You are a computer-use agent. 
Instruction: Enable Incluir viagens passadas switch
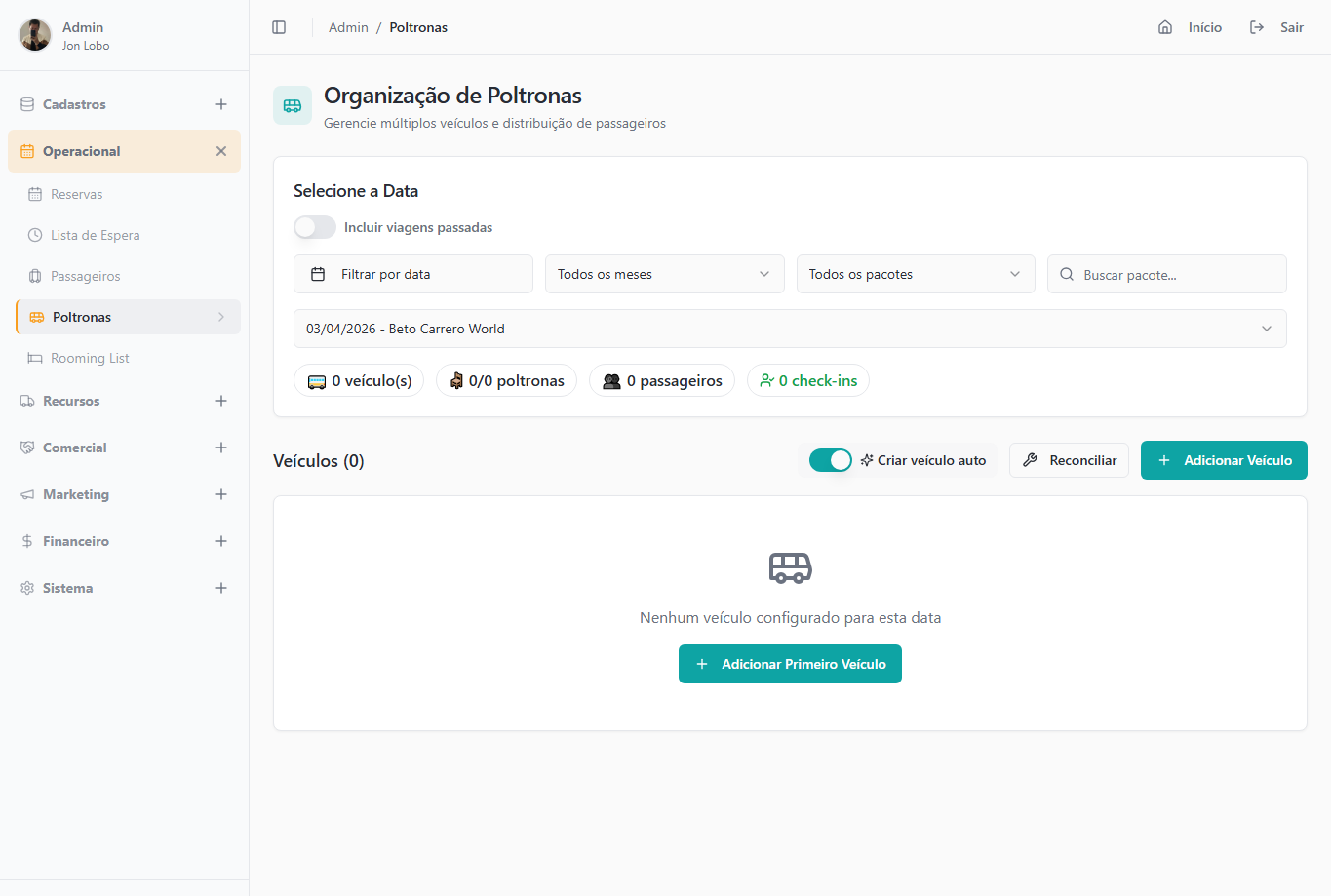[315, 227]
